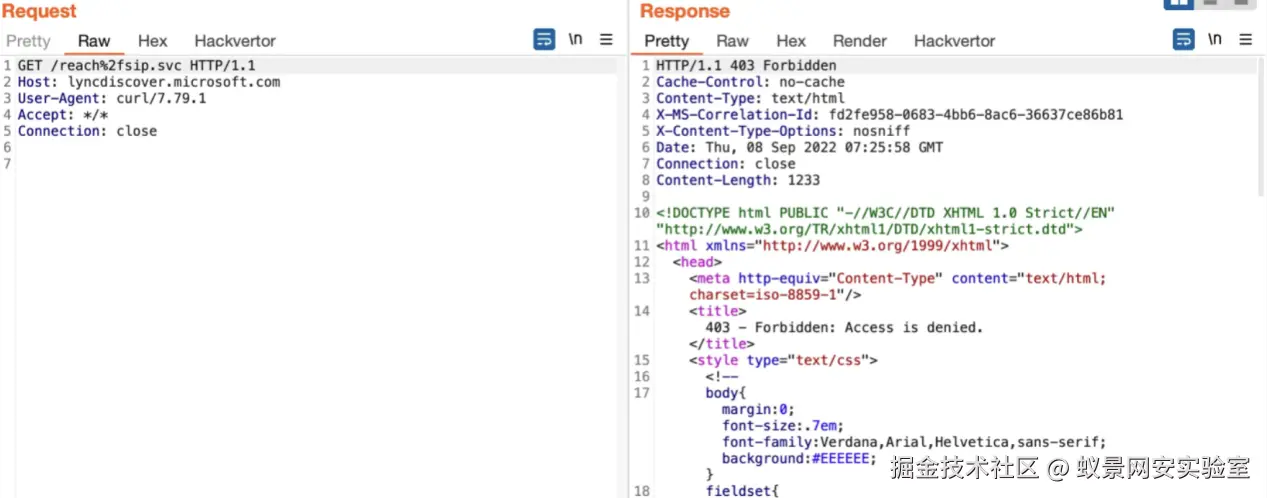Click the 'Content-Length: 1233' header
This screenshot has width=1267, height=498.
click(x=738, y=180)
